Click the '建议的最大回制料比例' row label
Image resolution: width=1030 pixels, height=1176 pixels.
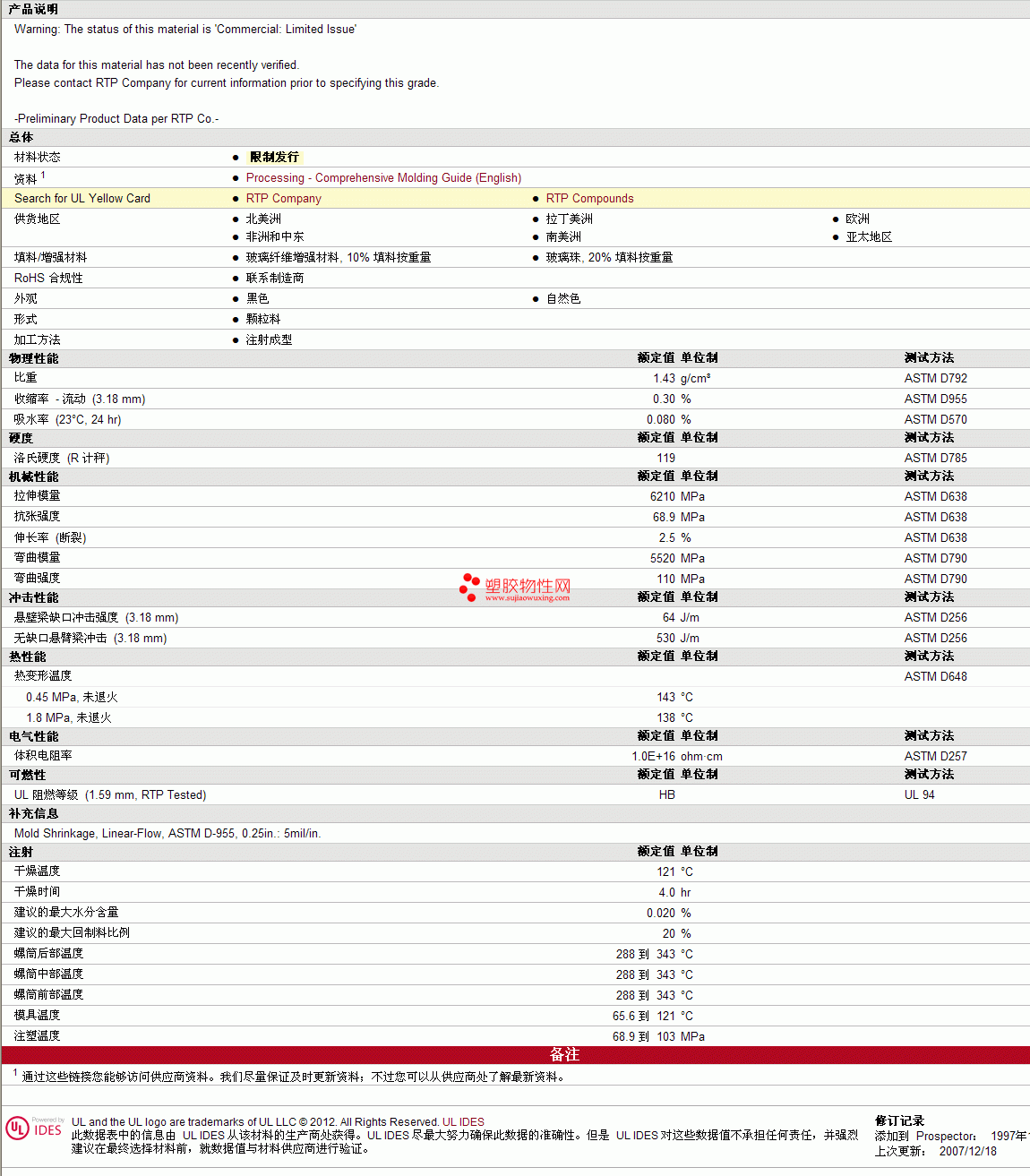point(72,933)
